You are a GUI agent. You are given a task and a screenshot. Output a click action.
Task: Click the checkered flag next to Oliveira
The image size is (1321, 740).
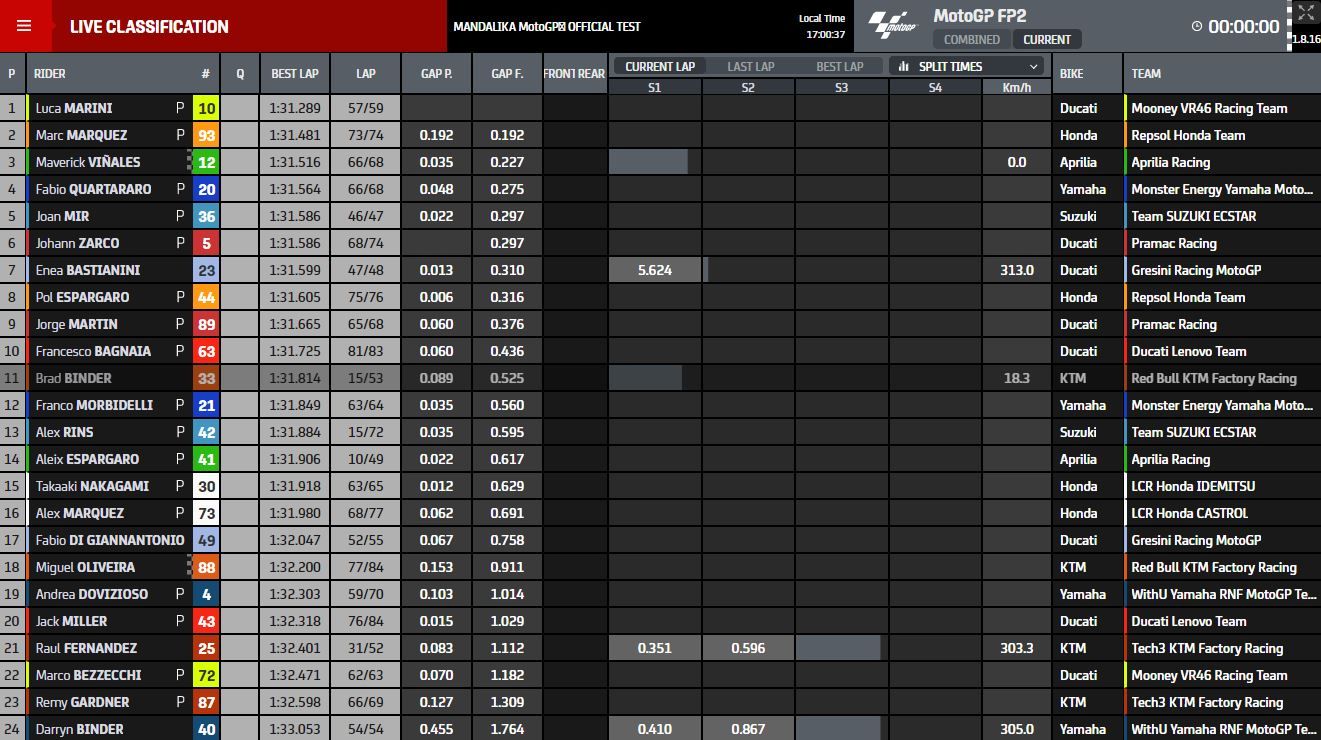coord(189,567)
